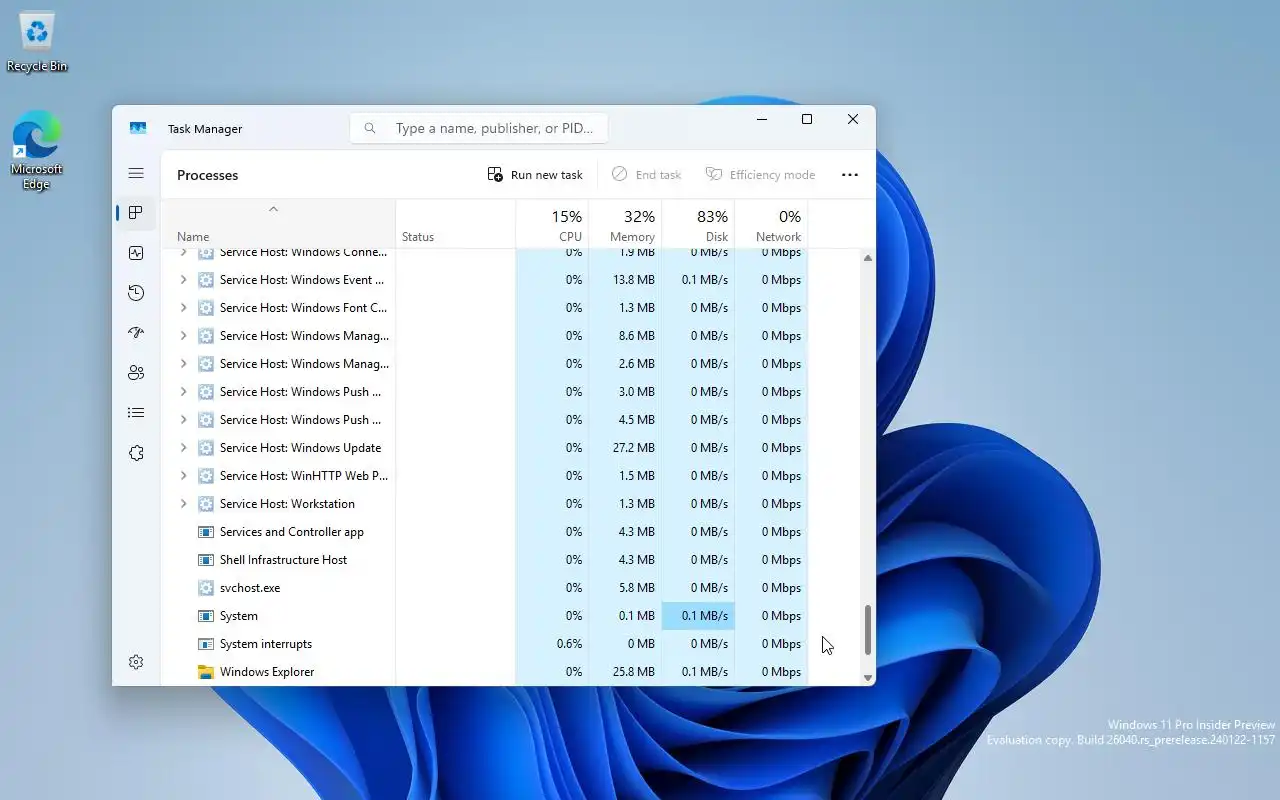Screen dimensions: 1280x800
Task: Open the Users page sidebar icon
Action: 136,373
